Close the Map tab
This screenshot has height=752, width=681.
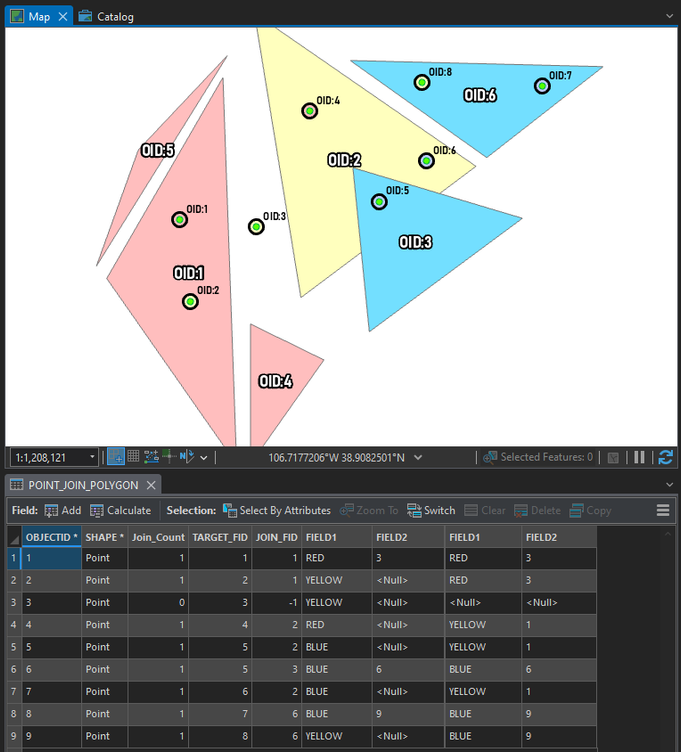[x=63, y=17]
